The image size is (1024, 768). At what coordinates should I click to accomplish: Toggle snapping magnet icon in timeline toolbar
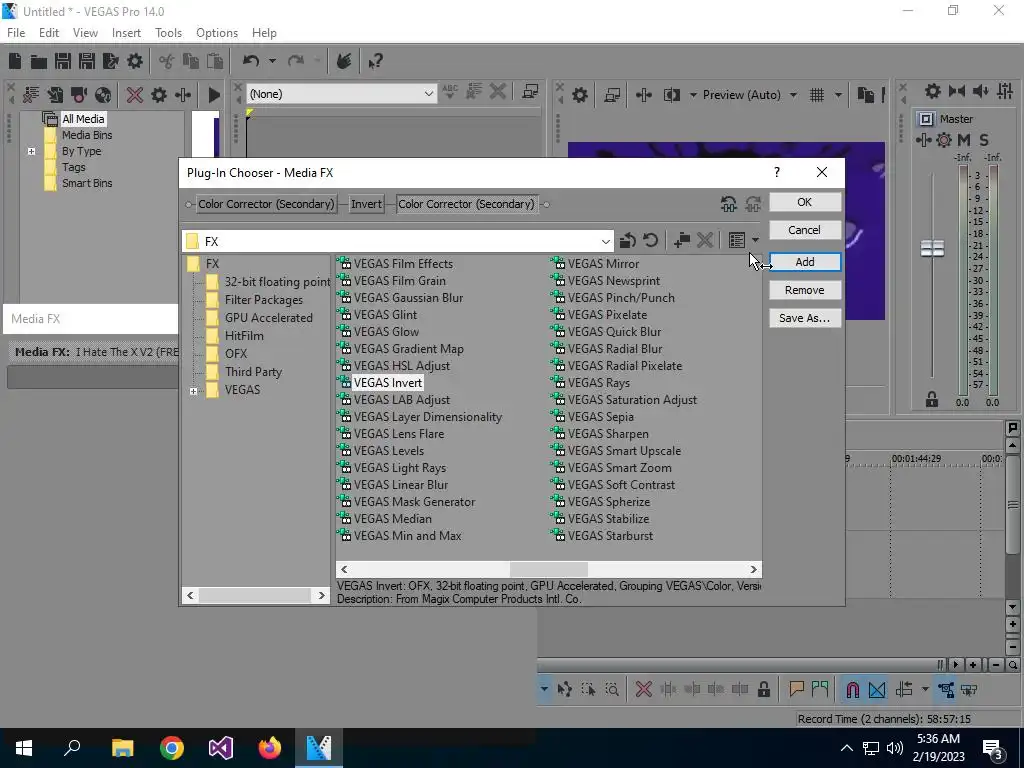(x=852, y=690)
